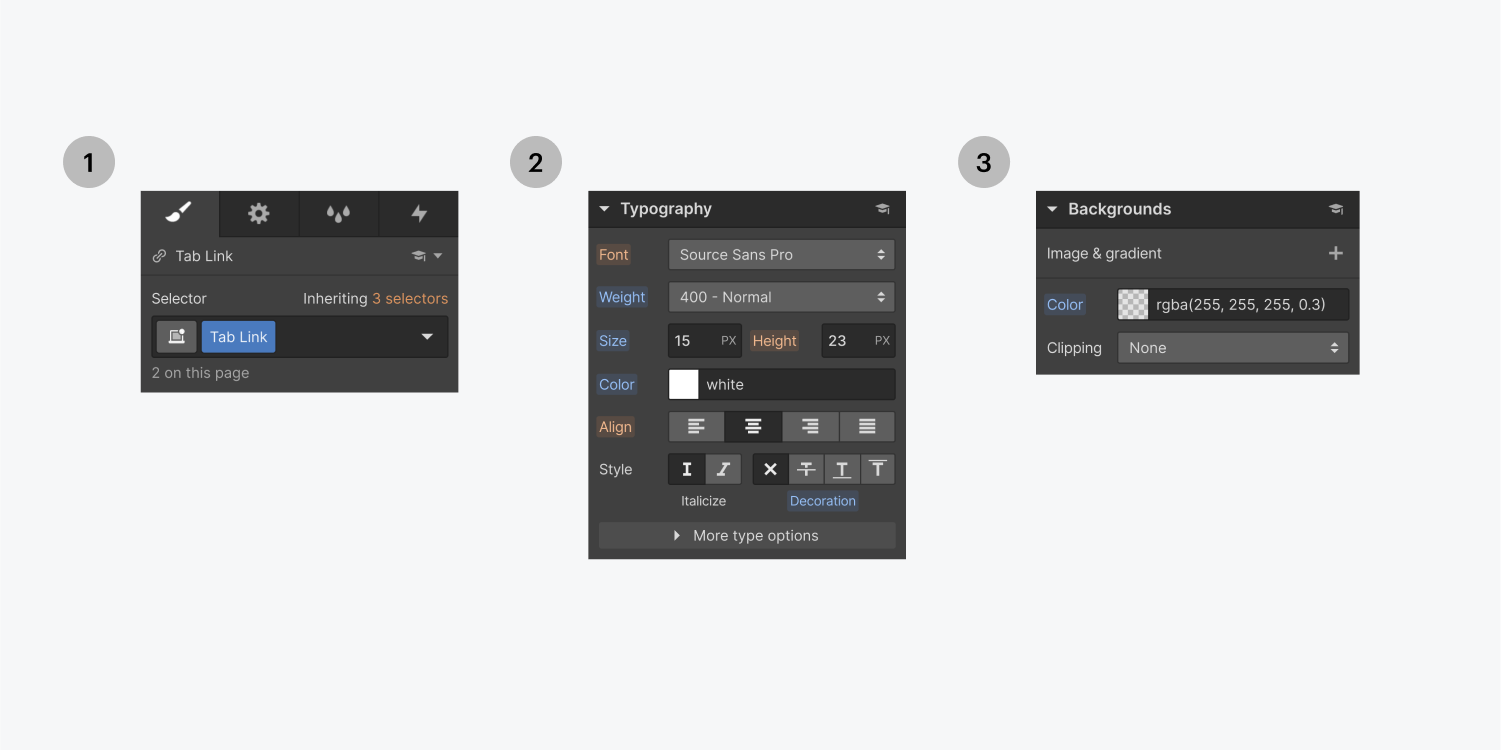
Task: Open the Clipping dropdown set to None
Action: click(x=1232, y=347)
